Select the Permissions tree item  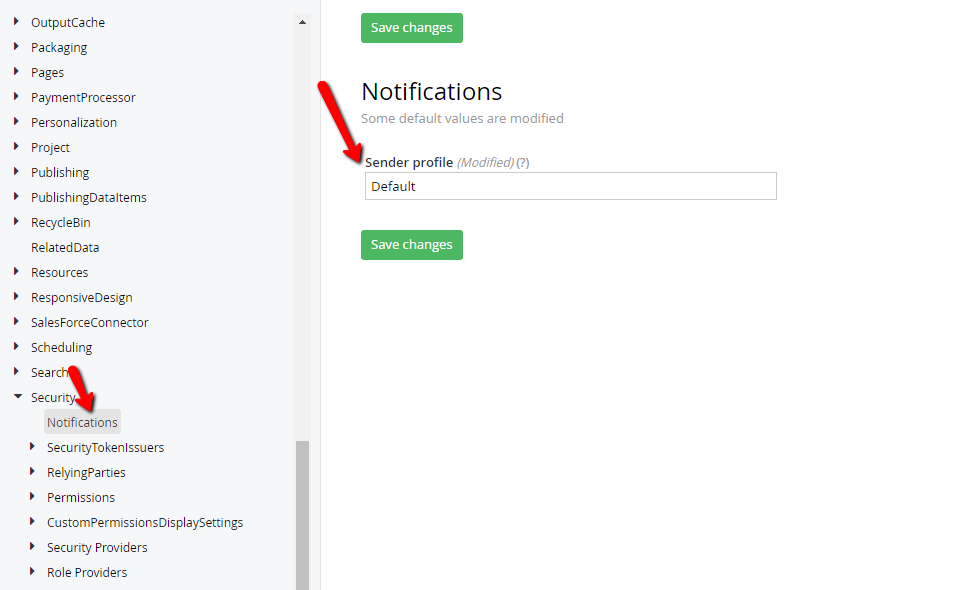pyautogui.click(x=81, y=497)
